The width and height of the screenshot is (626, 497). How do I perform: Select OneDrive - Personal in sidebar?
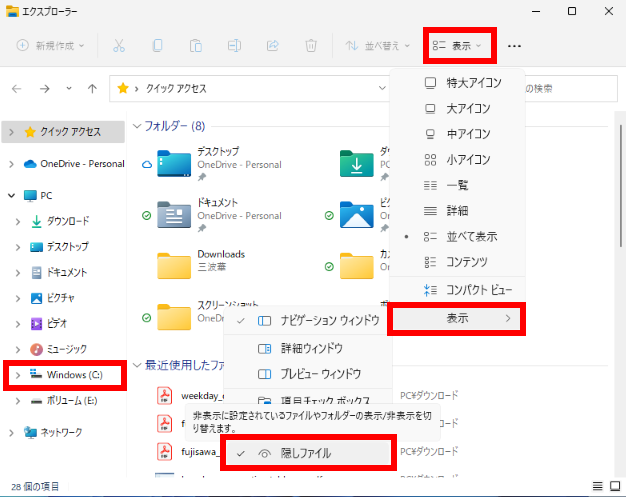pyautogui.click(x=74, y=164)
